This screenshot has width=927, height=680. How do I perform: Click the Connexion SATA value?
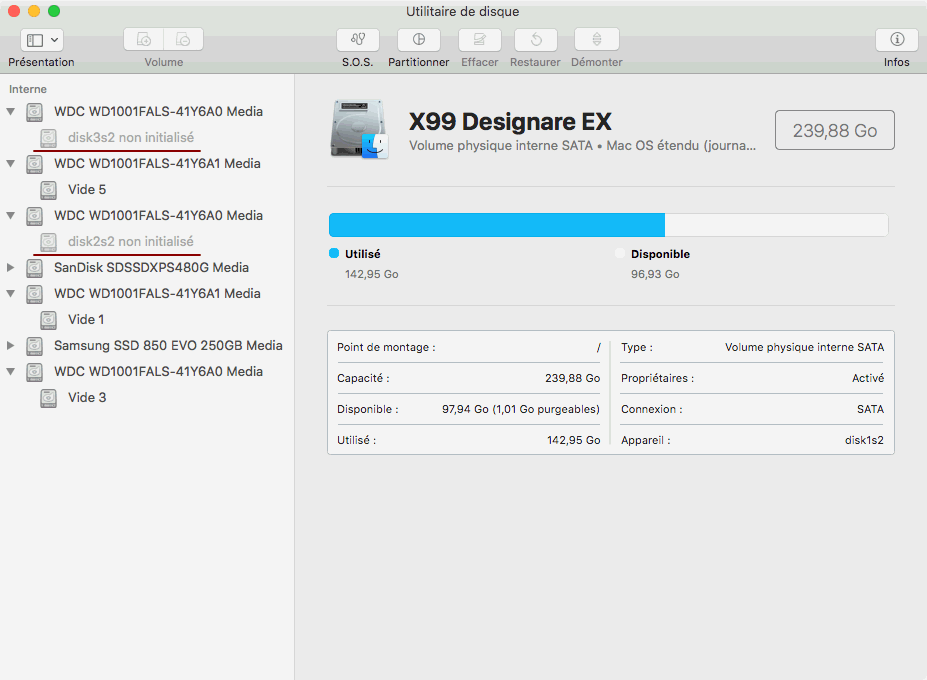click(x=870, y=409)
